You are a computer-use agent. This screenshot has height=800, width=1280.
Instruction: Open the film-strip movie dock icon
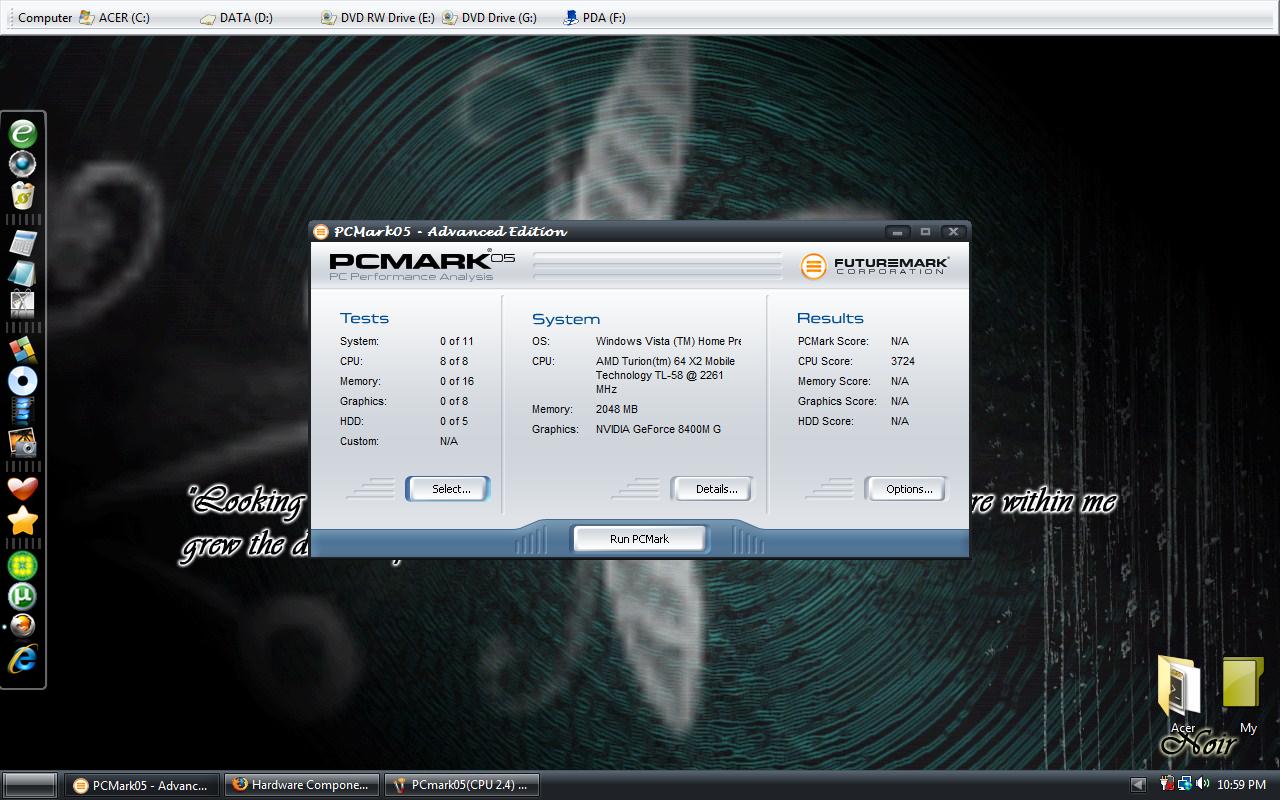pyautogui.click(x=22, y=410)
